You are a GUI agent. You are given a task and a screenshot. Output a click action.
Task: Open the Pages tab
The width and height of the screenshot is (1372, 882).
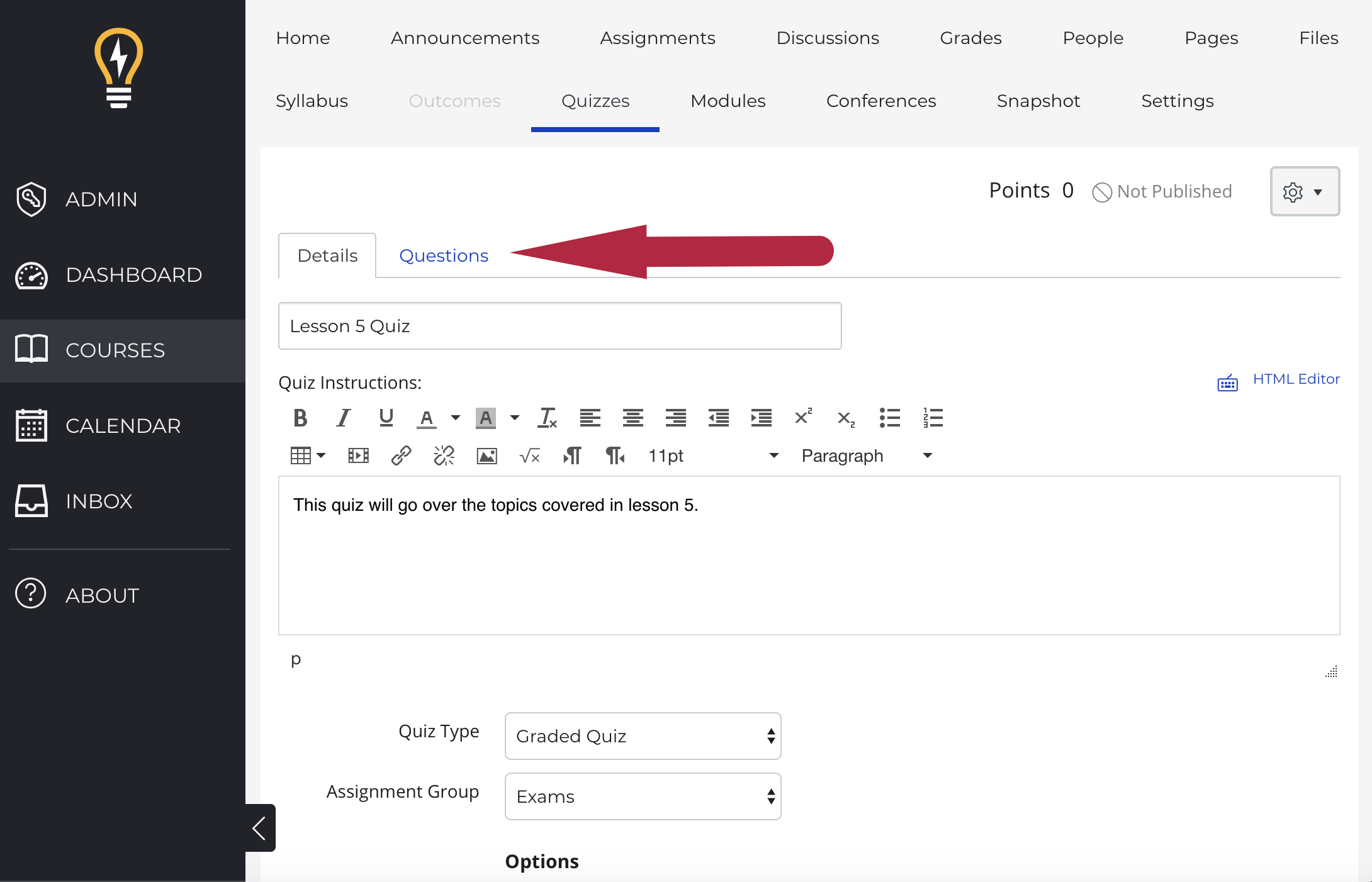[x=1212, y=38]
